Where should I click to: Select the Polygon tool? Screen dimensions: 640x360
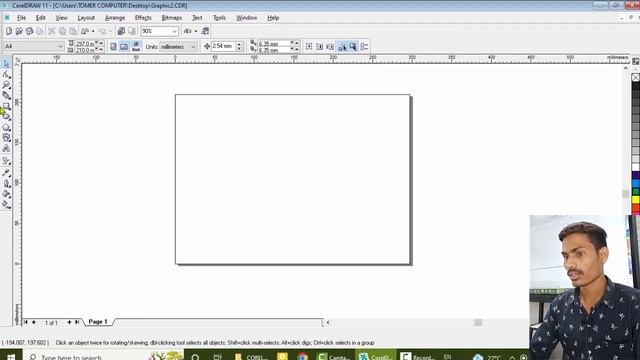point(6,127)
